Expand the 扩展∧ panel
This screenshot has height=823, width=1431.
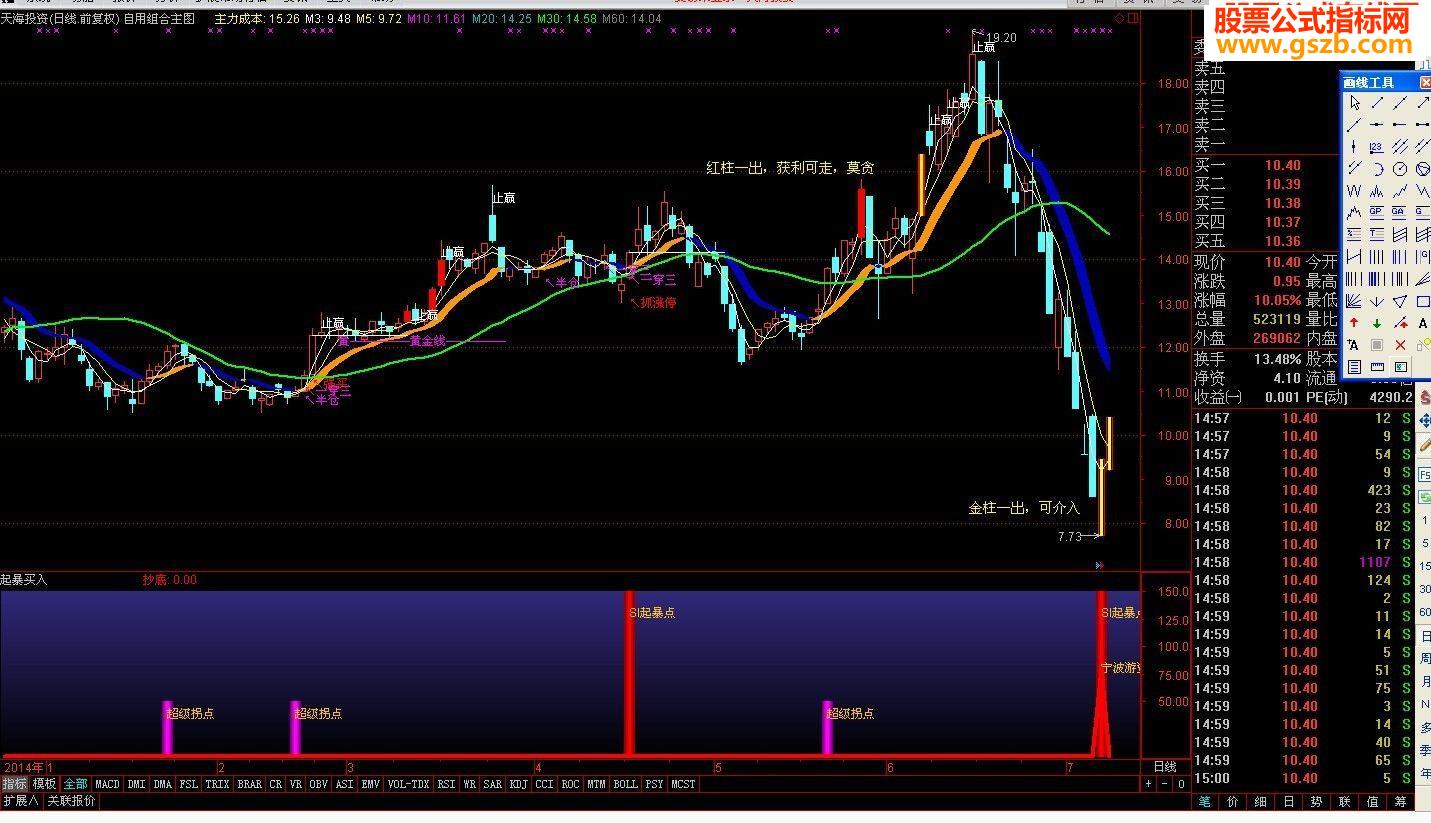click(20, 801)
